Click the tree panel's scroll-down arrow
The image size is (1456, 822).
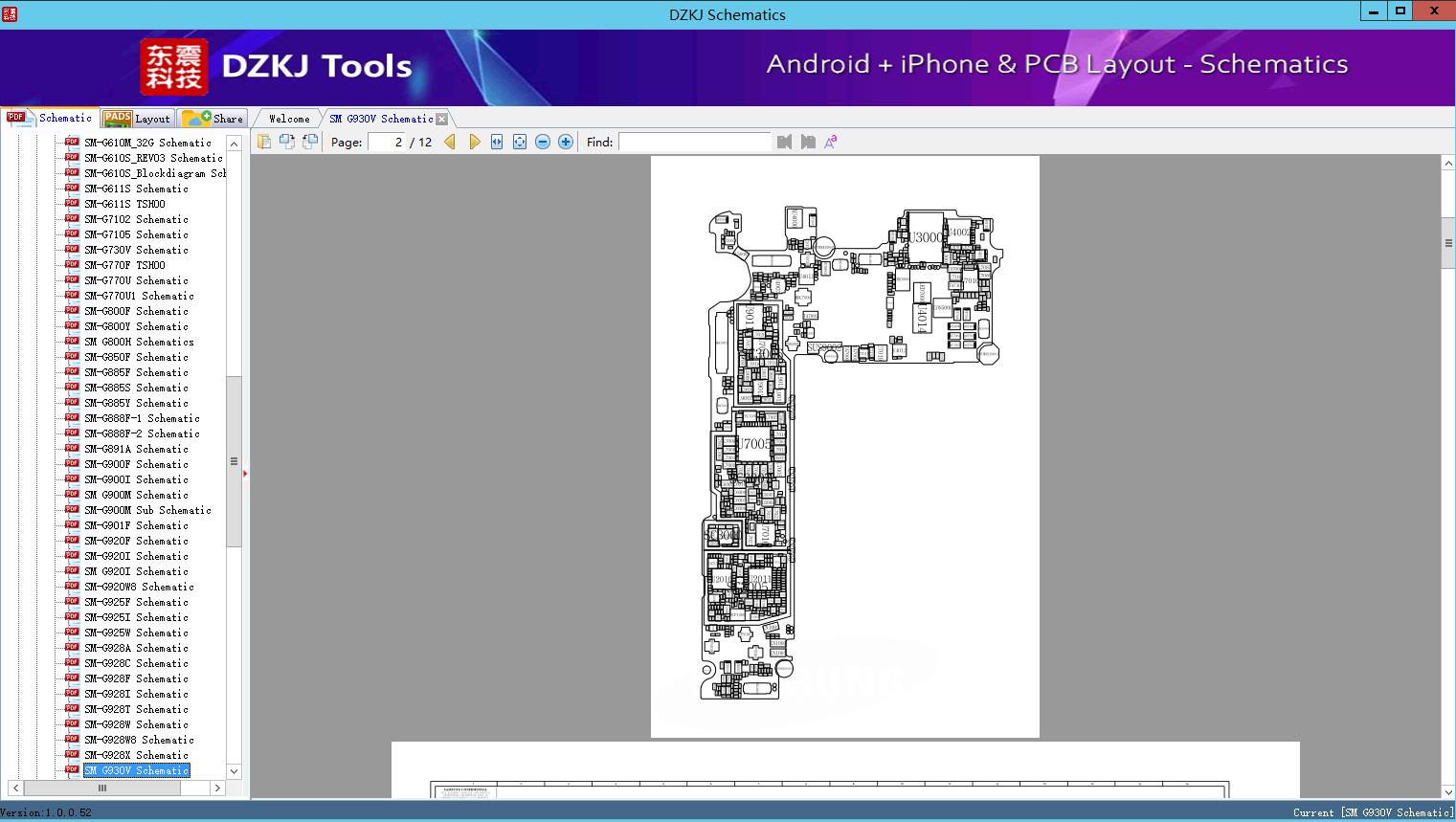[x=234, y=771]
